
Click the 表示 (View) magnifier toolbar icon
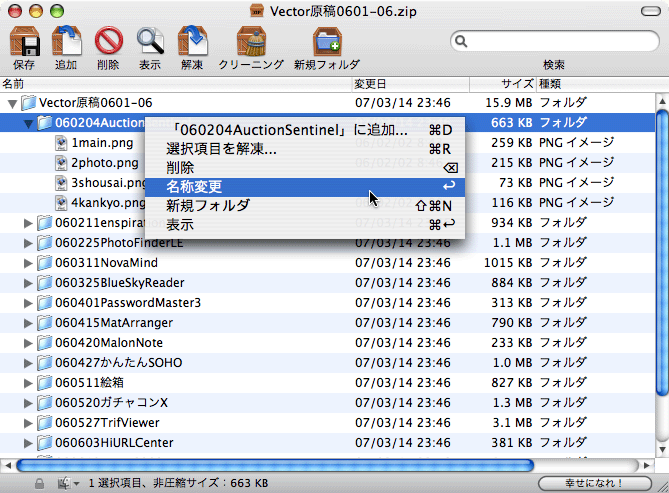coord(150,41)
